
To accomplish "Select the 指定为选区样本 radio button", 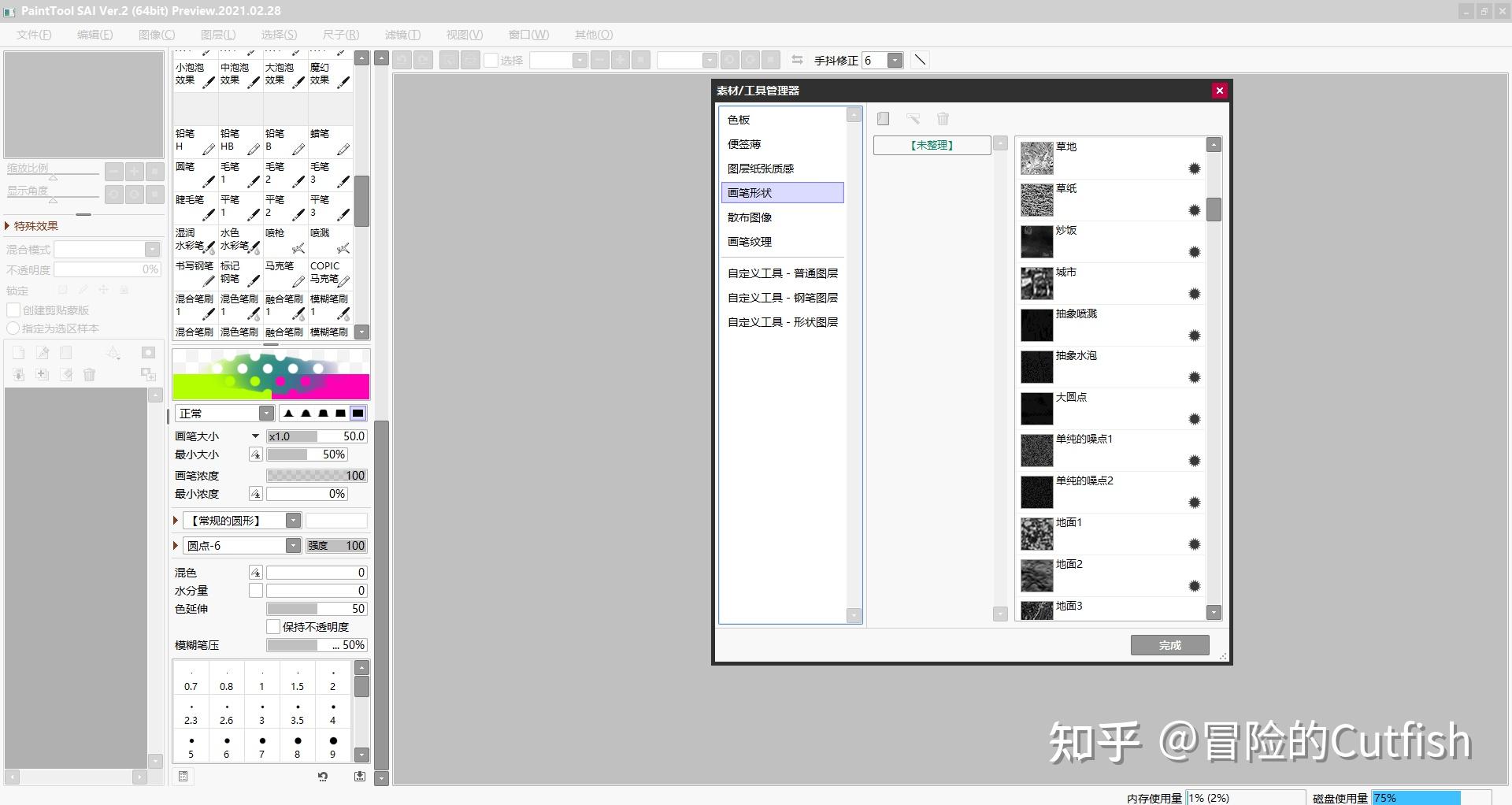I will (13, 328).
